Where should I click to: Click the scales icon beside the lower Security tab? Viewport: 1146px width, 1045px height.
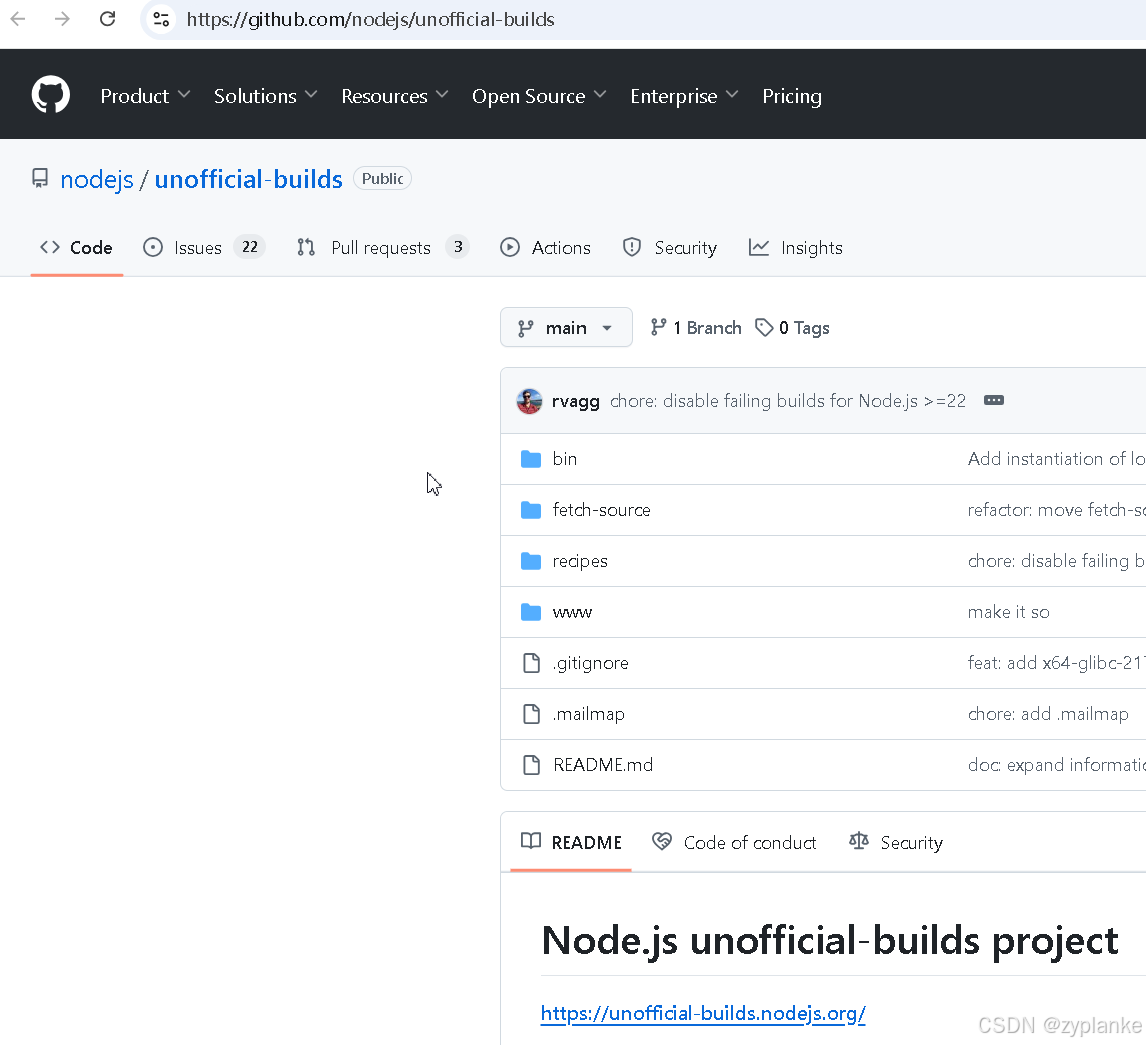(x=859, y=841)
